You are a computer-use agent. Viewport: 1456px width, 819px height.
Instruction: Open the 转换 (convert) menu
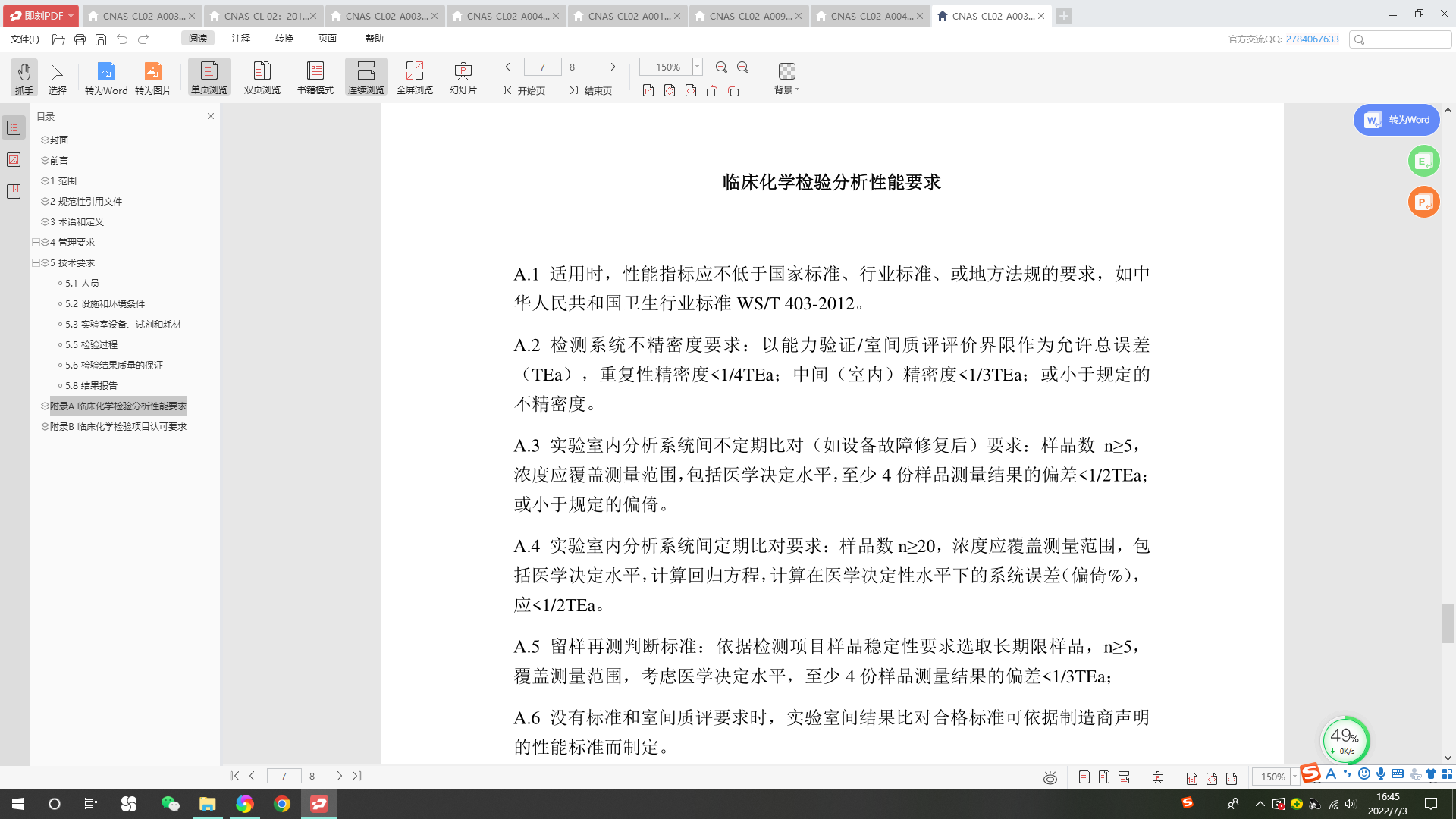point(284,39)
